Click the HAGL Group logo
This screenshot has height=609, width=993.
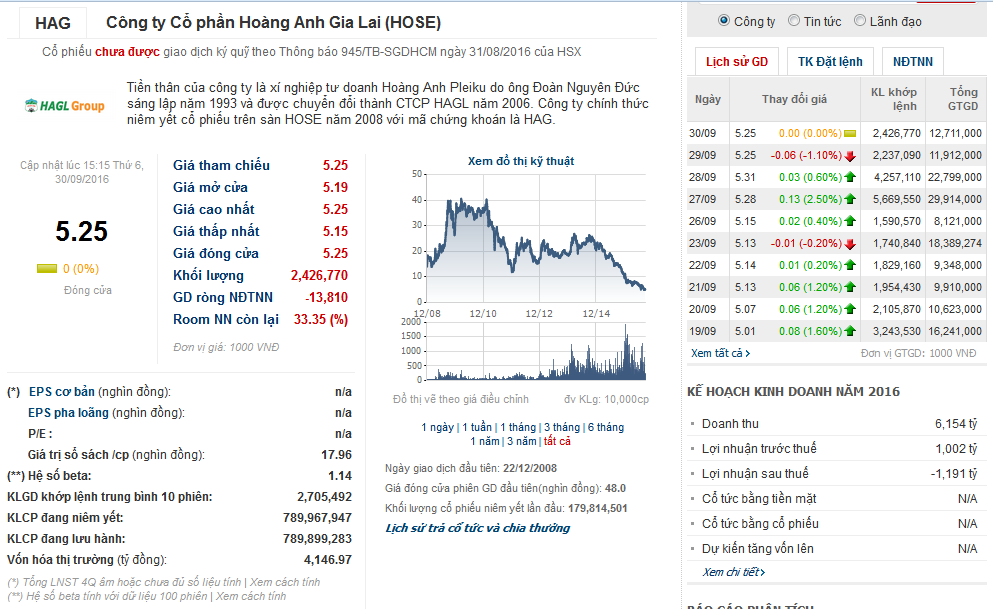(65, 106)
